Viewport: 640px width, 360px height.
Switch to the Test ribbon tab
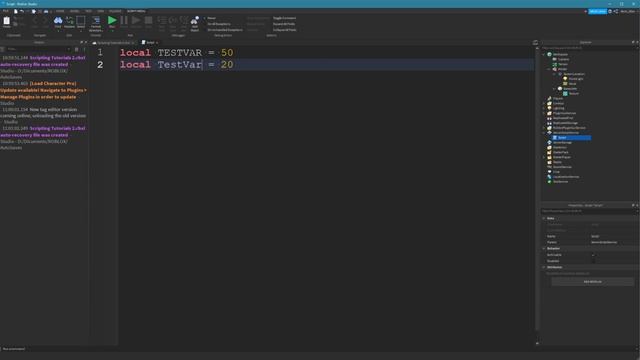[x=88, y=11]
